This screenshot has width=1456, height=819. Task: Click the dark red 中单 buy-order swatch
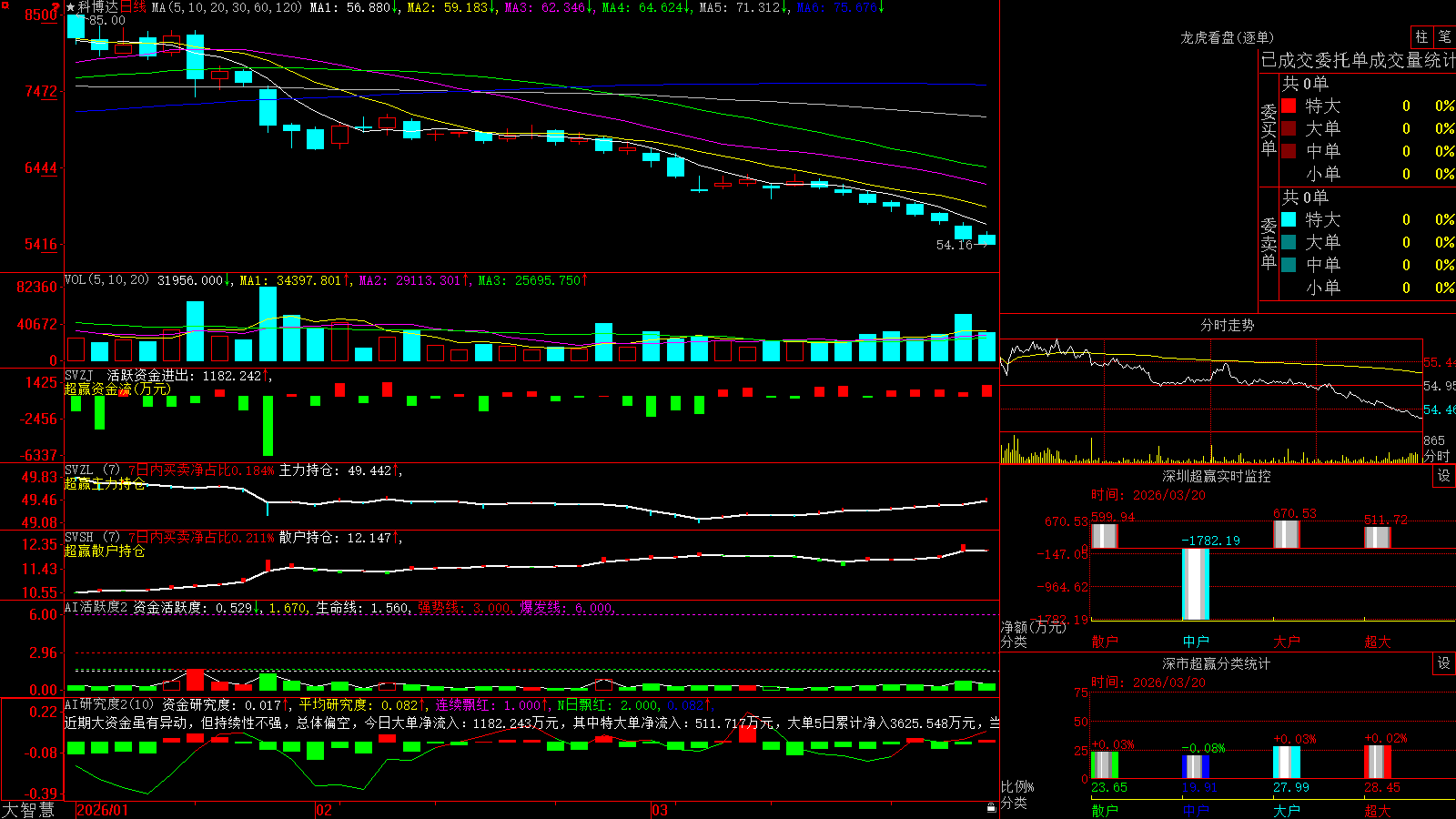[x=1289, y=151]
